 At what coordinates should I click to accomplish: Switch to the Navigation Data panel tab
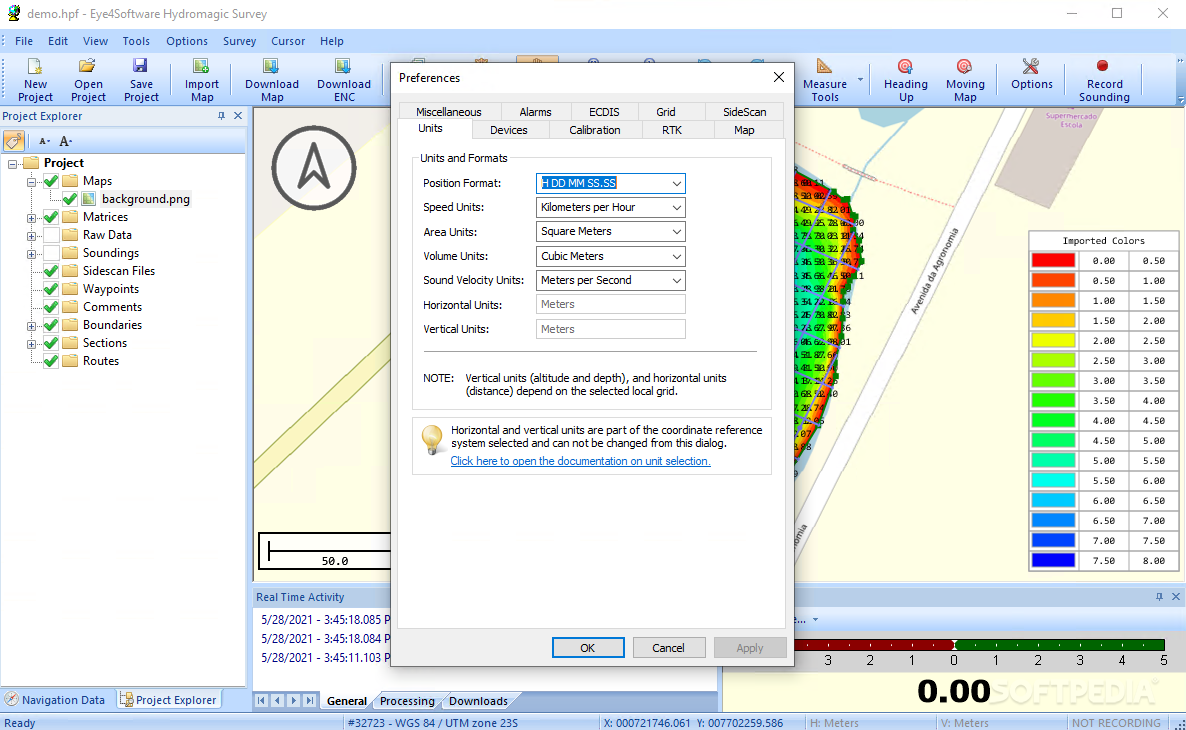point(56,700)
